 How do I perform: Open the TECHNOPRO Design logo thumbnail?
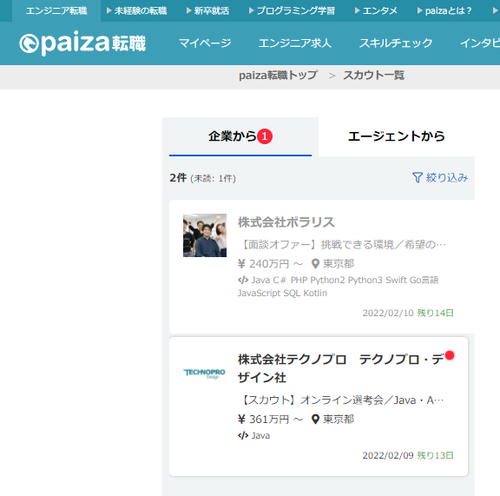205,373
